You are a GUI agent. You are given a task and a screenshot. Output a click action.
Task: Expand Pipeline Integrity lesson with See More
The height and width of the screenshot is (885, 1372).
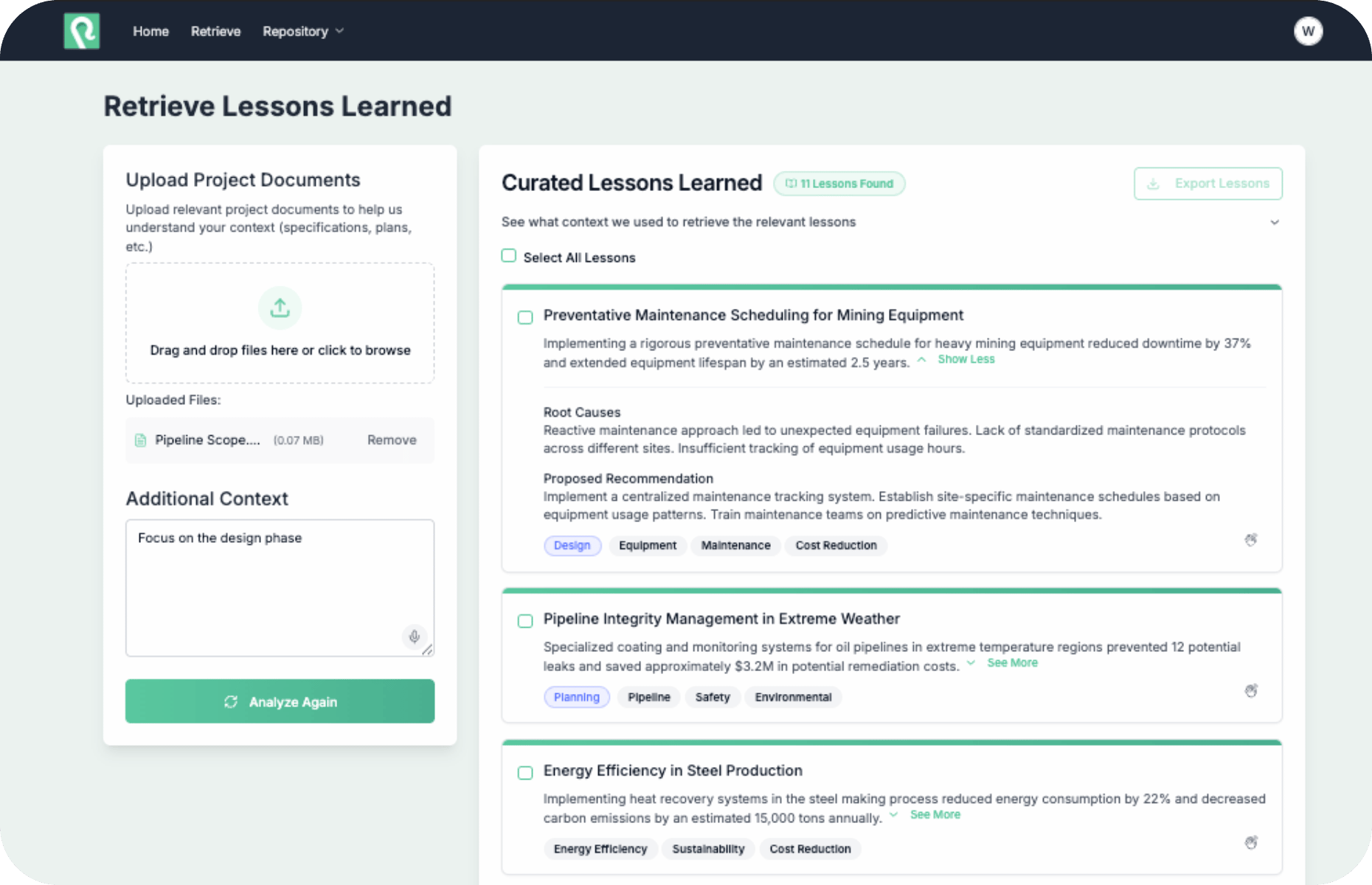(1012, 663)
